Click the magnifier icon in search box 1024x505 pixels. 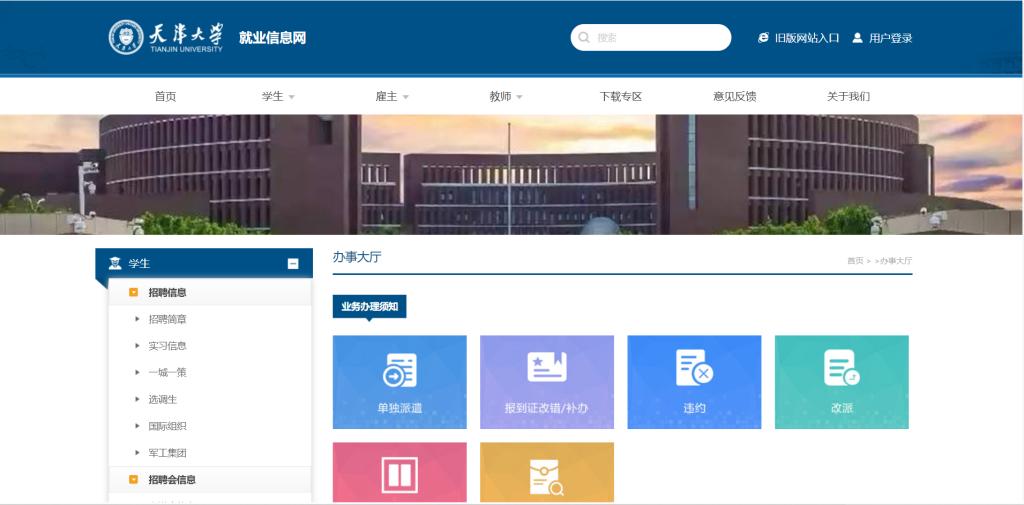(x=584, y=38)
